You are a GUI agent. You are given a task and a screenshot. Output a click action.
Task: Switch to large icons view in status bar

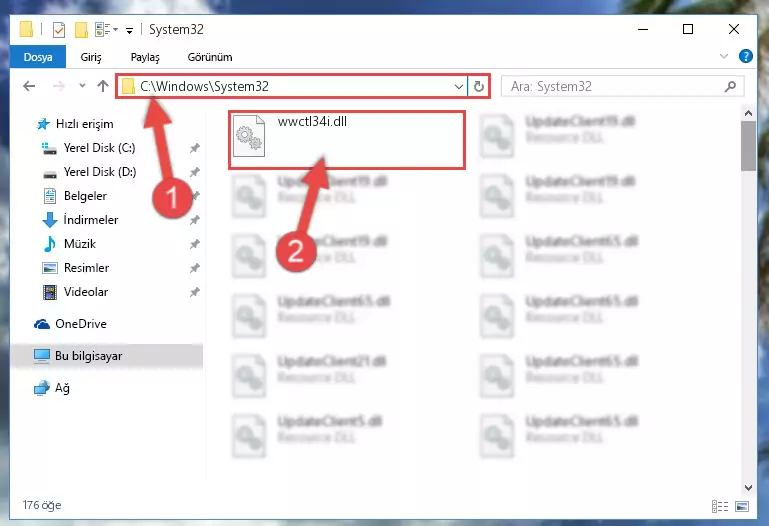click(x=742, y=506)
